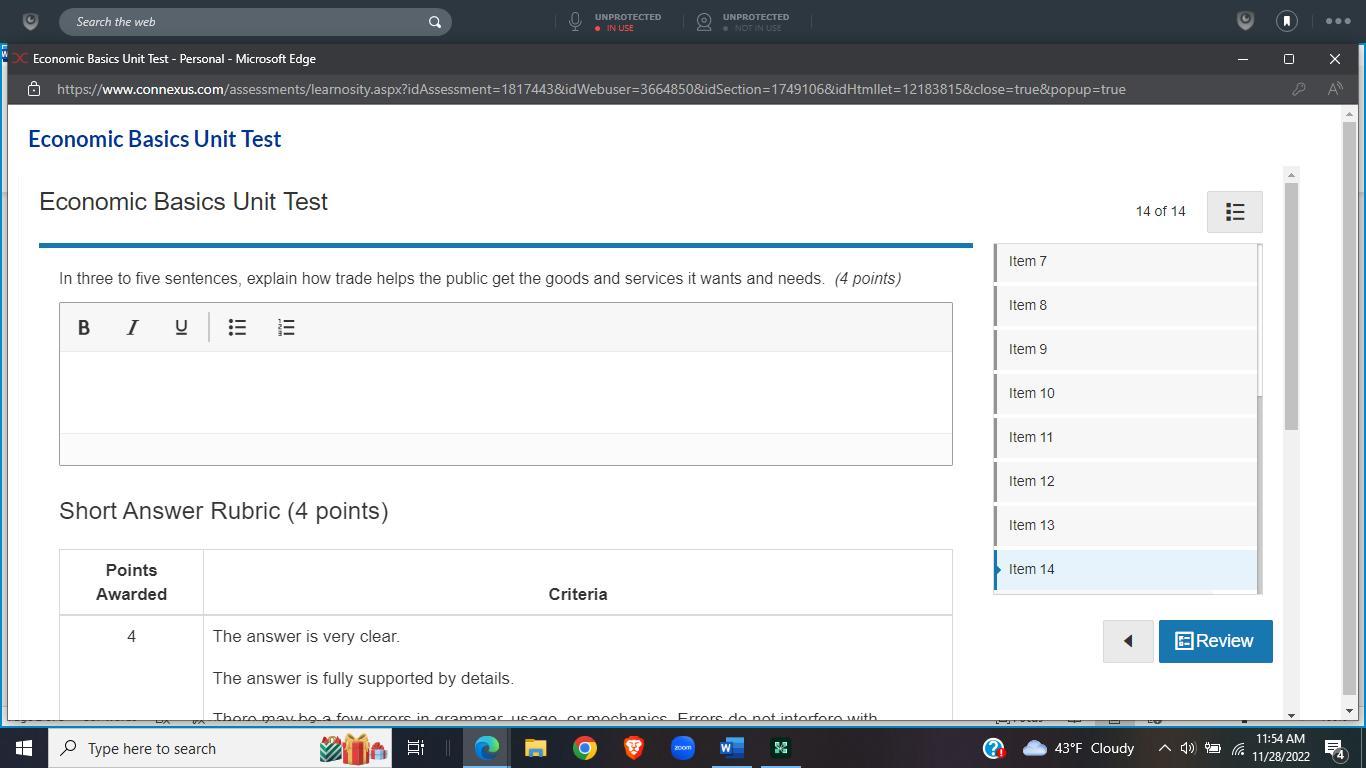Viewport: 1366px width, 768px height.
Task: Open Brave browser from the taskbar
Action: coord(634,748)
